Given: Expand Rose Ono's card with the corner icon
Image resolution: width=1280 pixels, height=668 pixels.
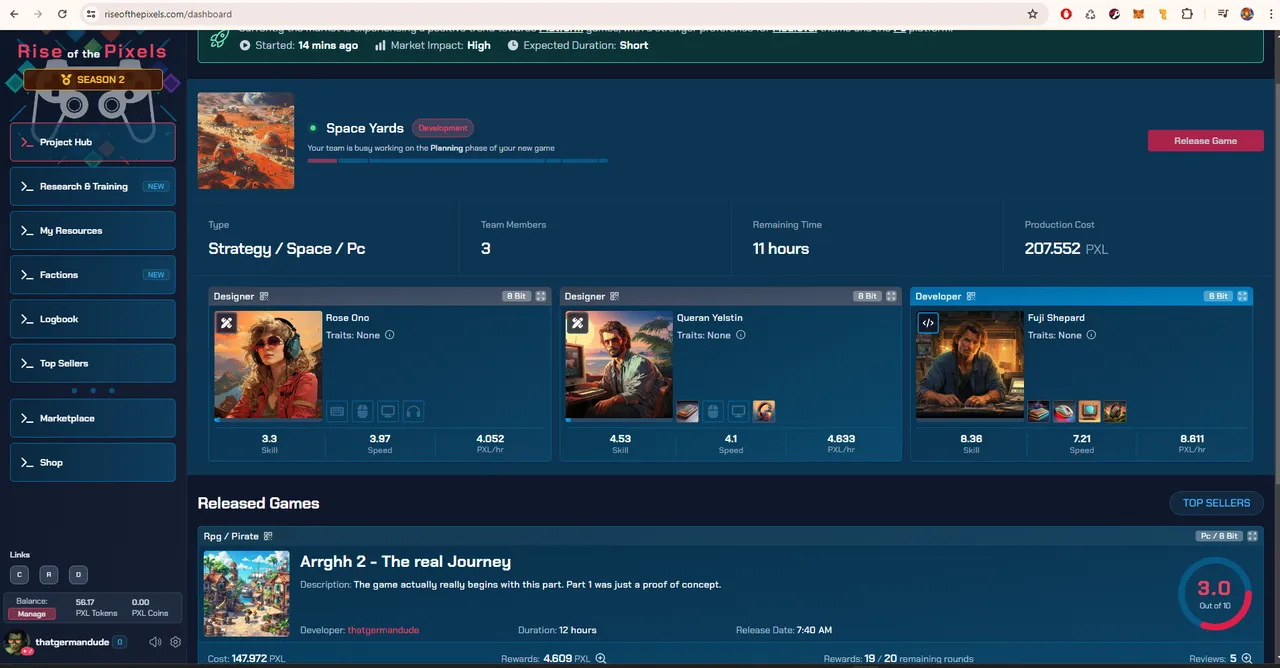Looking at the screenshot, I should pos(541,296).
